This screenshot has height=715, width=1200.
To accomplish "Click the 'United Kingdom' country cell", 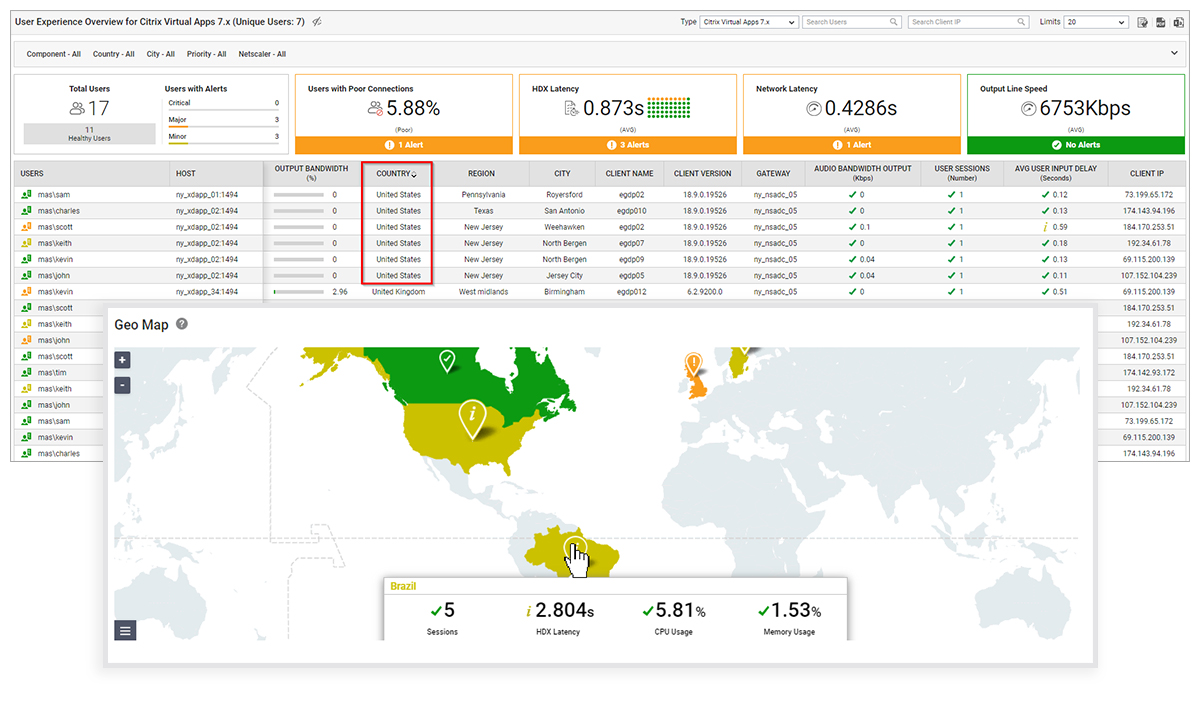I will click(398, 292).
